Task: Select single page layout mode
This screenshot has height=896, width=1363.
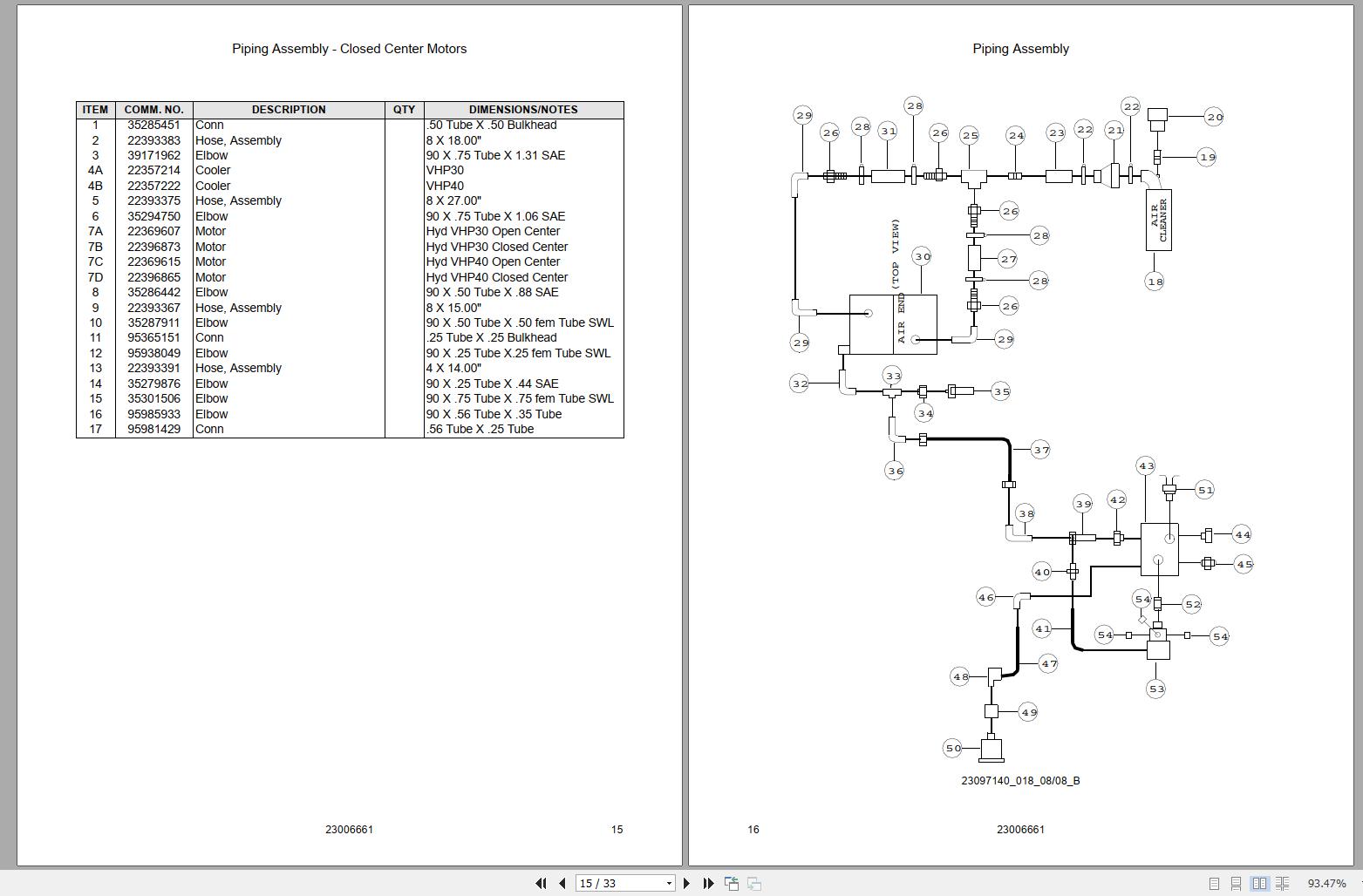Action: coord(1214,883)
